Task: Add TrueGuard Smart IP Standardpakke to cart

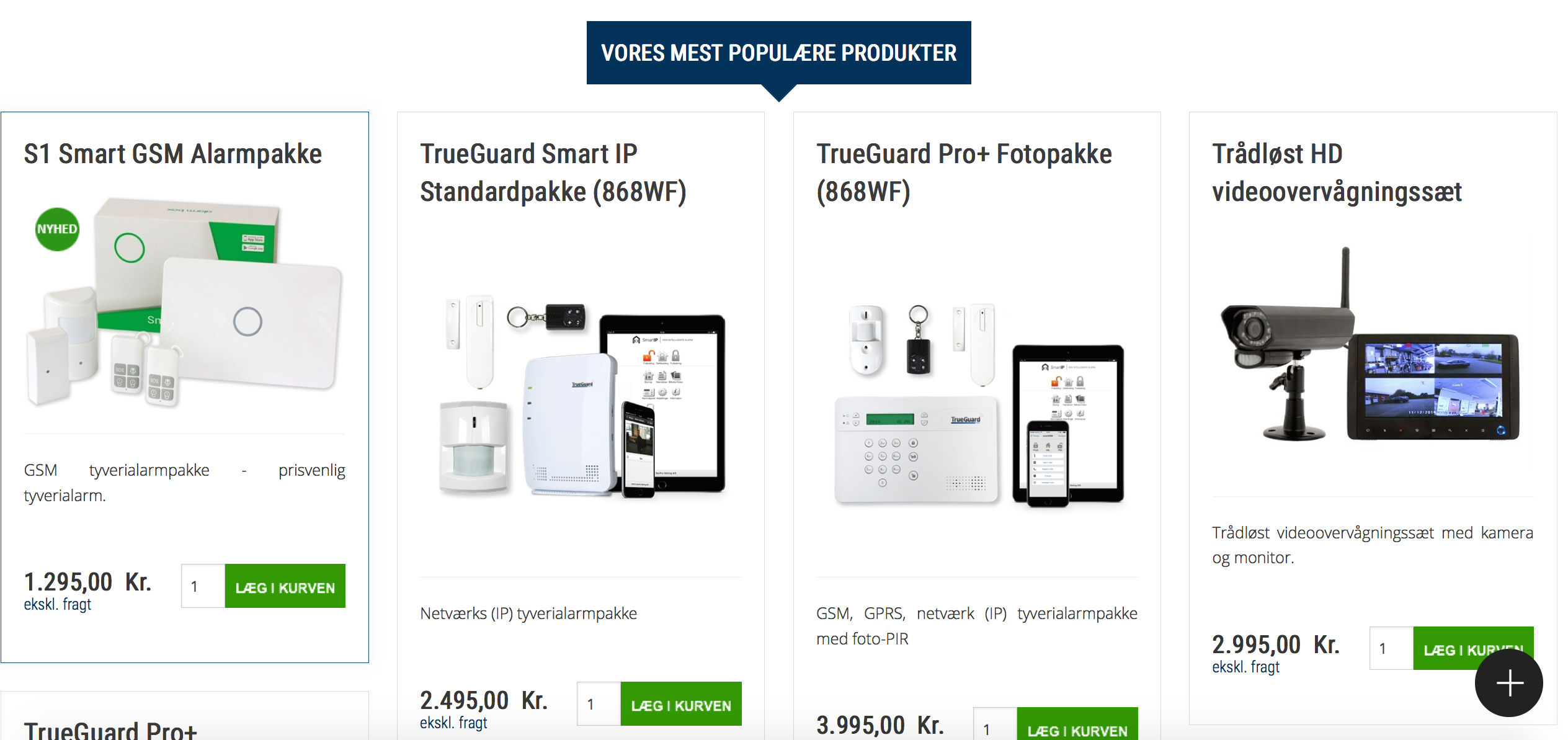Action: (x=680, y=704)
